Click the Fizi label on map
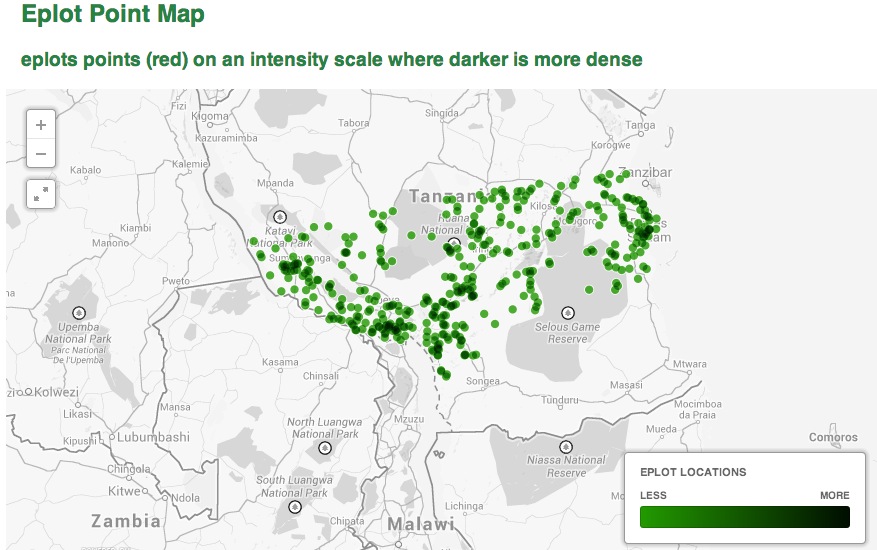877x550 pixels. click(179, 106)
